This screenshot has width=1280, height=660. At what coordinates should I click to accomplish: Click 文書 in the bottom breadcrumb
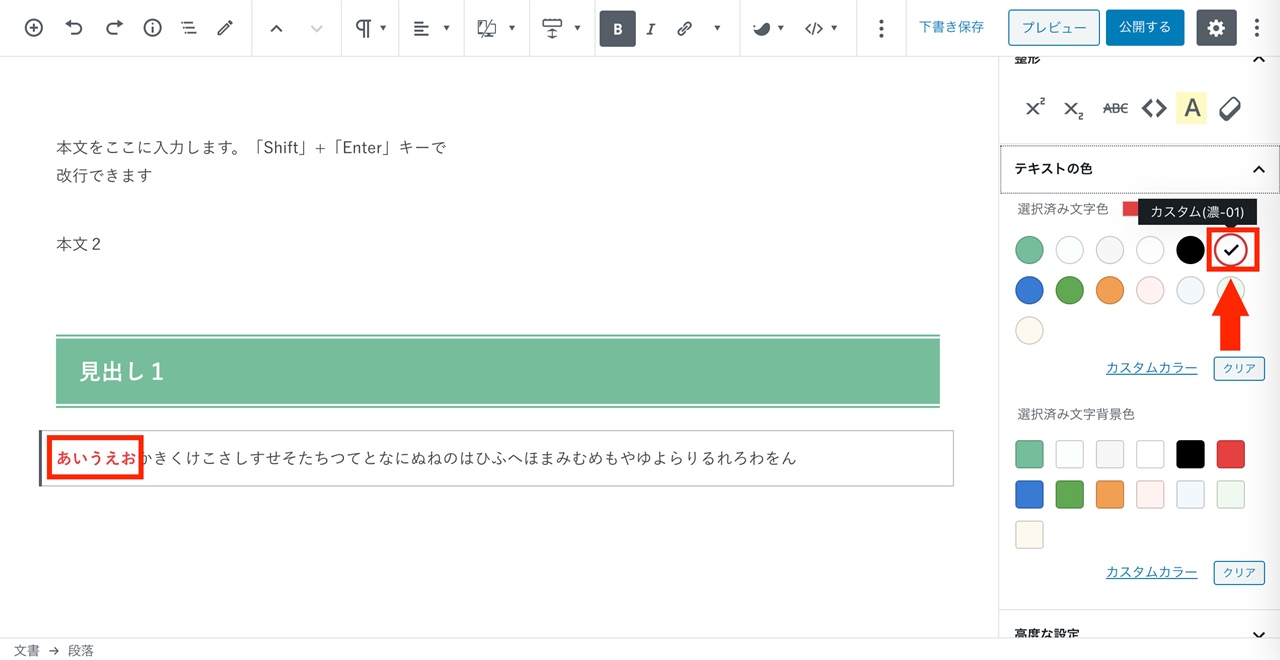click(27, 650)
